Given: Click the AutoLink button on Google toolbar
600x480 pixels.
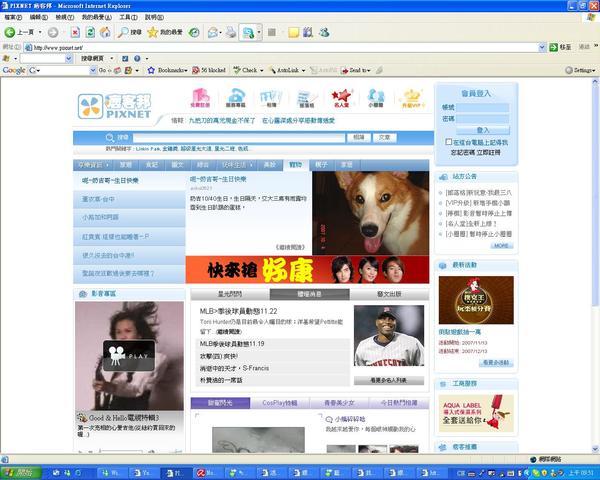Looking at the screenshot, I should (x=284, y=70).
